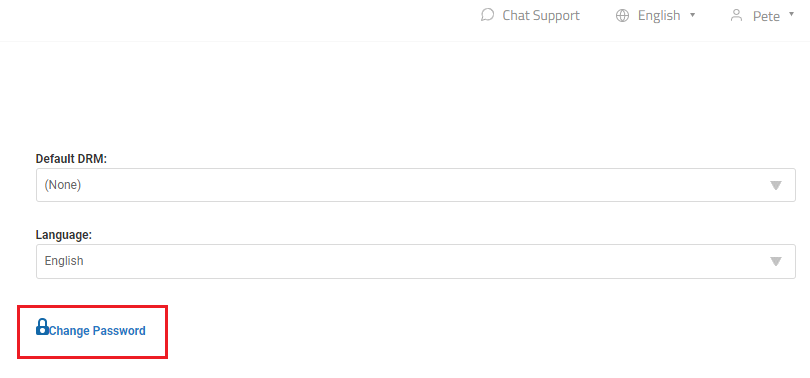This screenshot has width=810, height=378.
Task: Open the Language combo box
Action: pyautogui.click(x=415, y=261)
